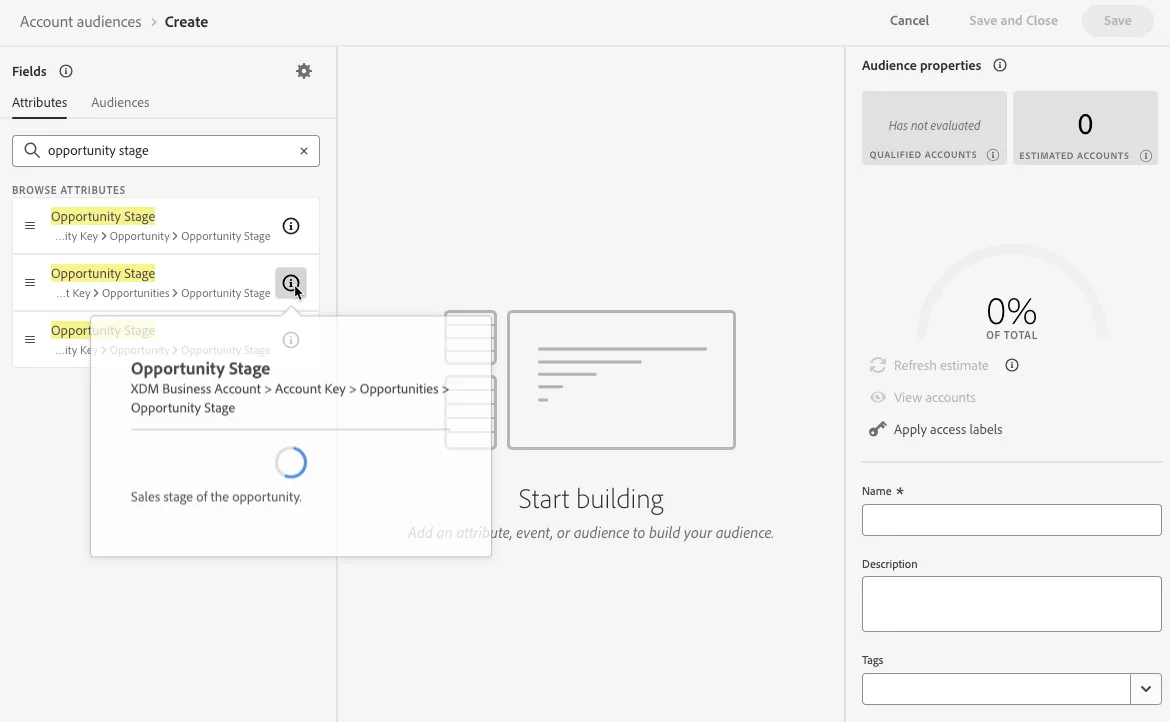Clear the attribute search with the X icon
This screenshot has width=1170, height=722.
click(x=304, y=151)
